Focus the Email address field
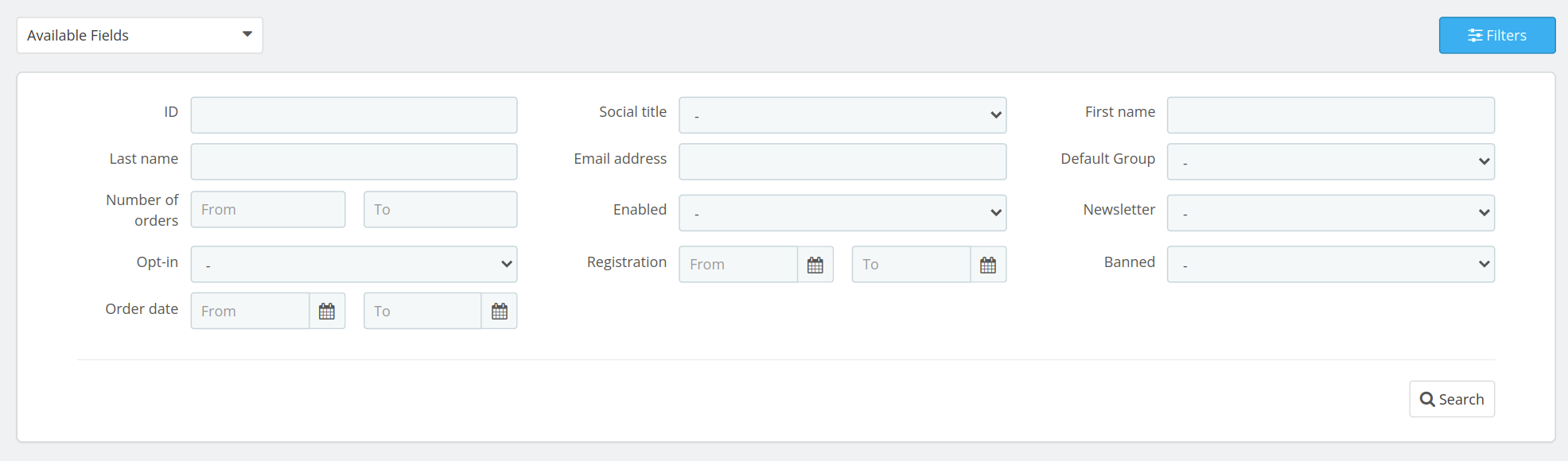This screenshot has height=461, width=1568. pos(842,162)
